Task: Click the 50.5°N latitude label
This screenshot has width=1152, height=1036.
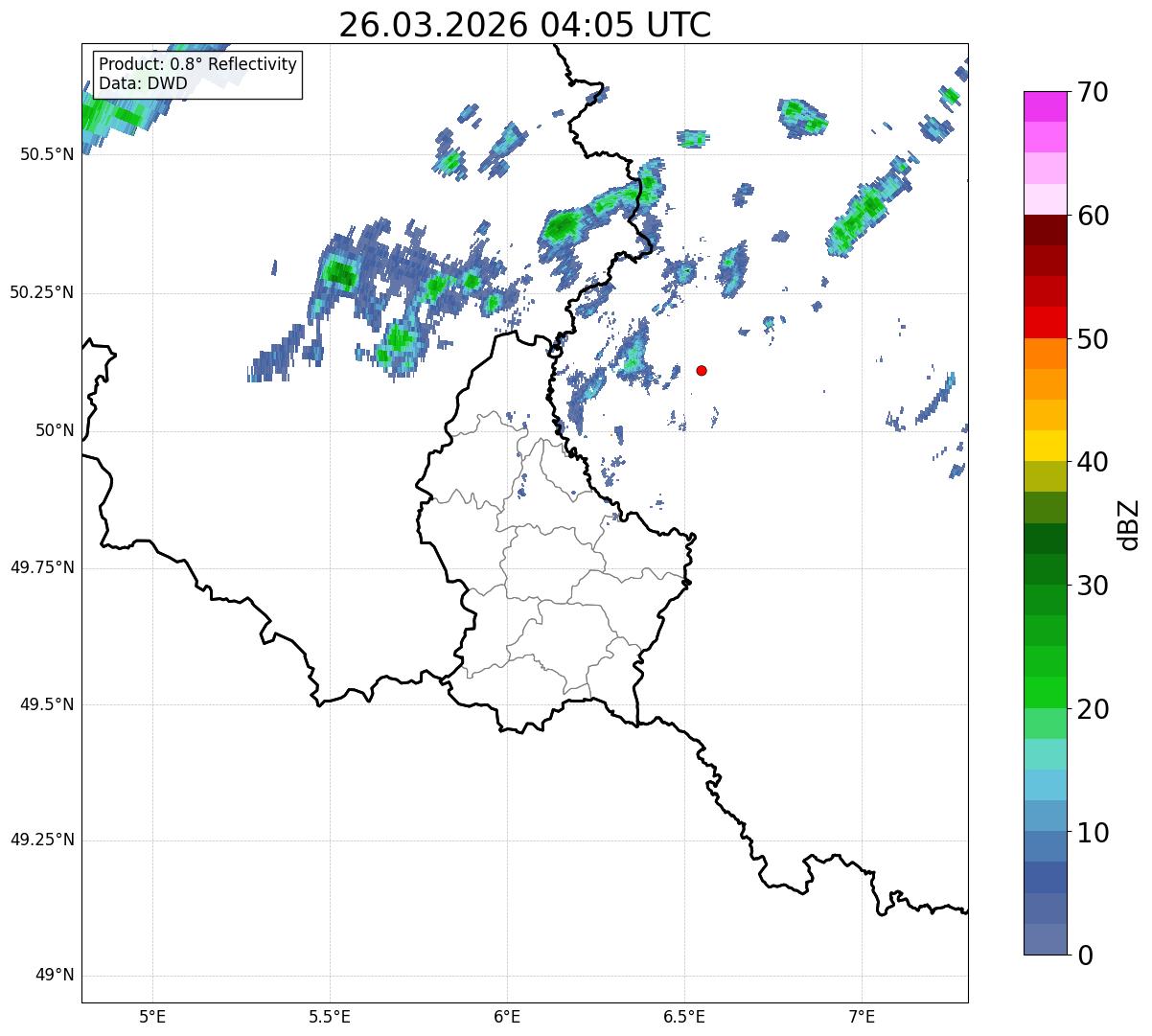Action: coord(47,154)
